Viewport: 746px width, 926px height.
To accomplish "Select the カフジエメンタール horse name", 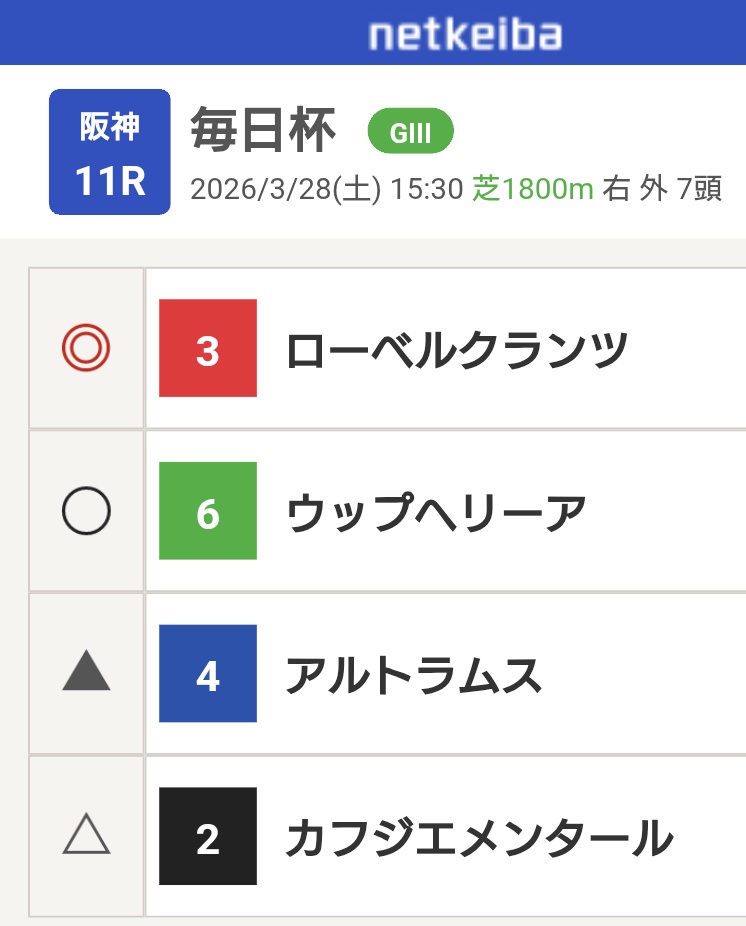I will click(479, 837).
